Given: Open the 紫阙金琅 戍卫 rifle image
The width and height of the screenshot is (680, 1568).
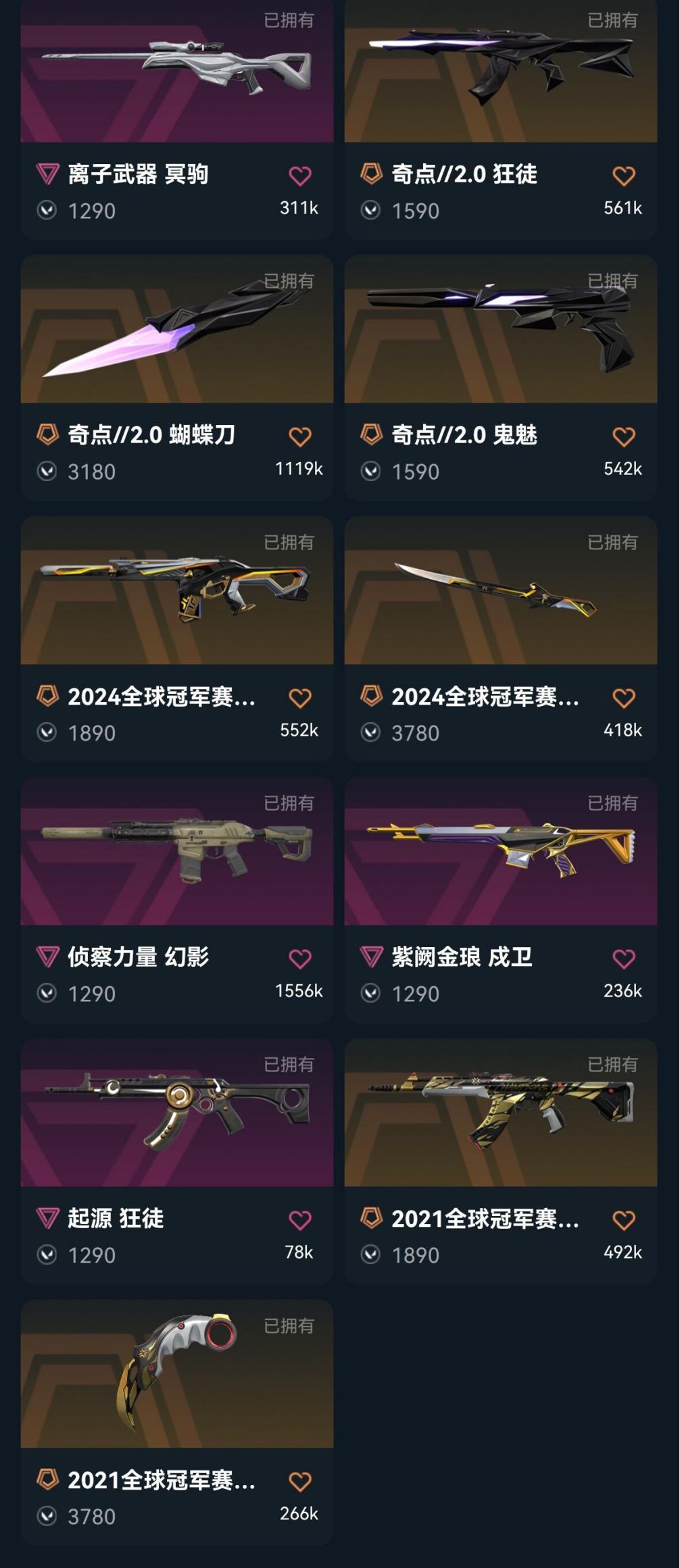Looking at the screenshot, I should click(x=501, y=851).
